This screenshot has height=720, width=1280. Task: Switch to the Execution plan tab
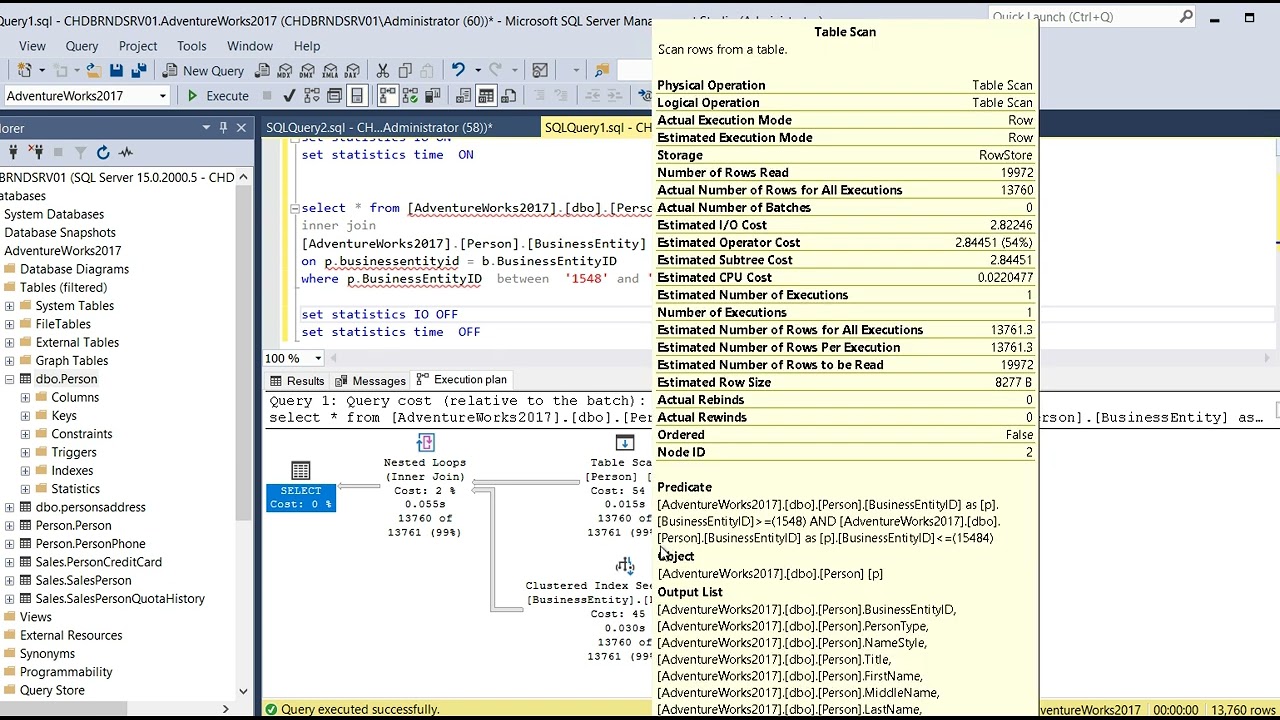pos(462,380)
